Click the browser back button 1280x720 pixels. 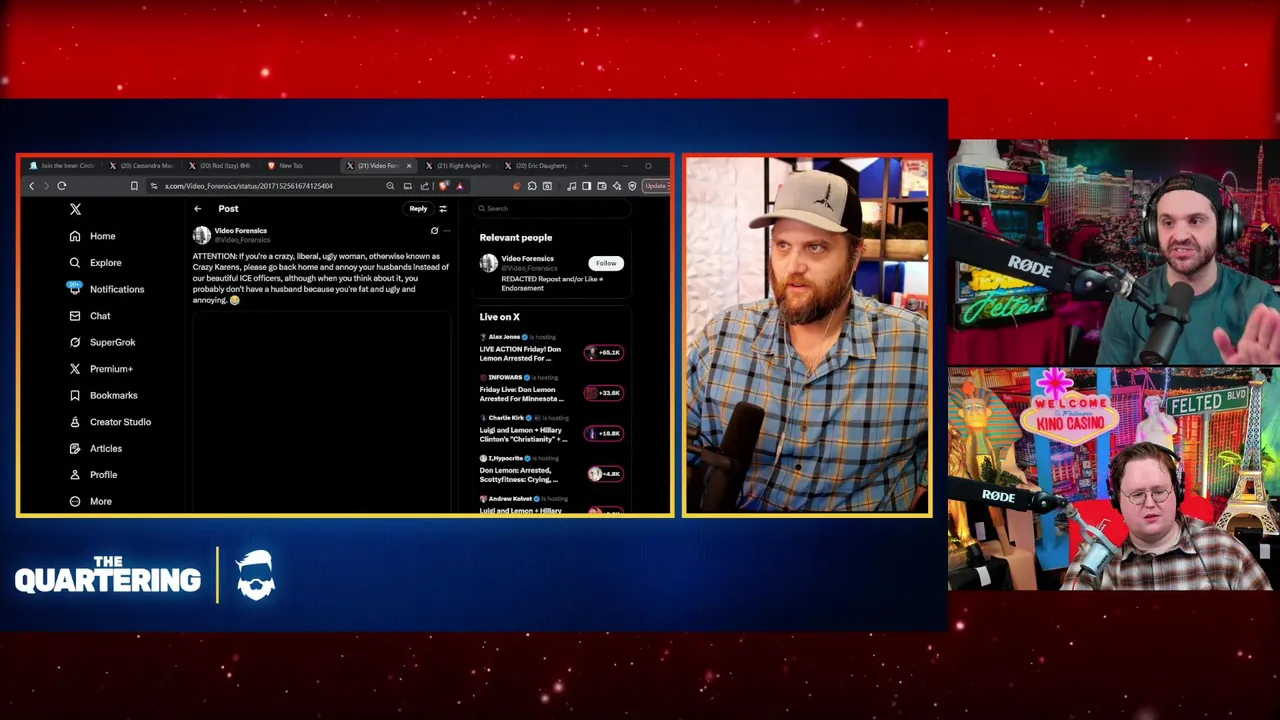point(32,186)
